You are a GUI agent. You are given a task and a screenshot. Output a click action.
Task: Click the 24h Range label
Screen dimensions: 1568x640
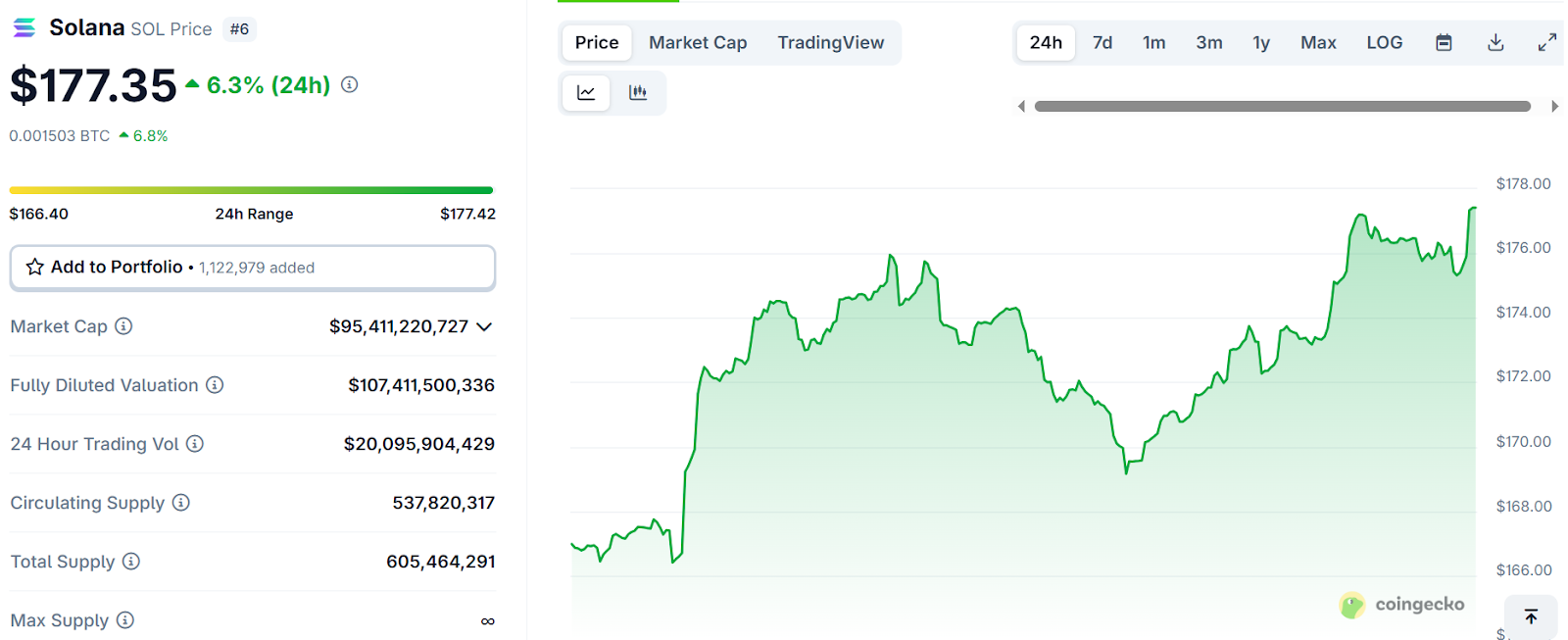pyautogui.click(x=255, y=214)
